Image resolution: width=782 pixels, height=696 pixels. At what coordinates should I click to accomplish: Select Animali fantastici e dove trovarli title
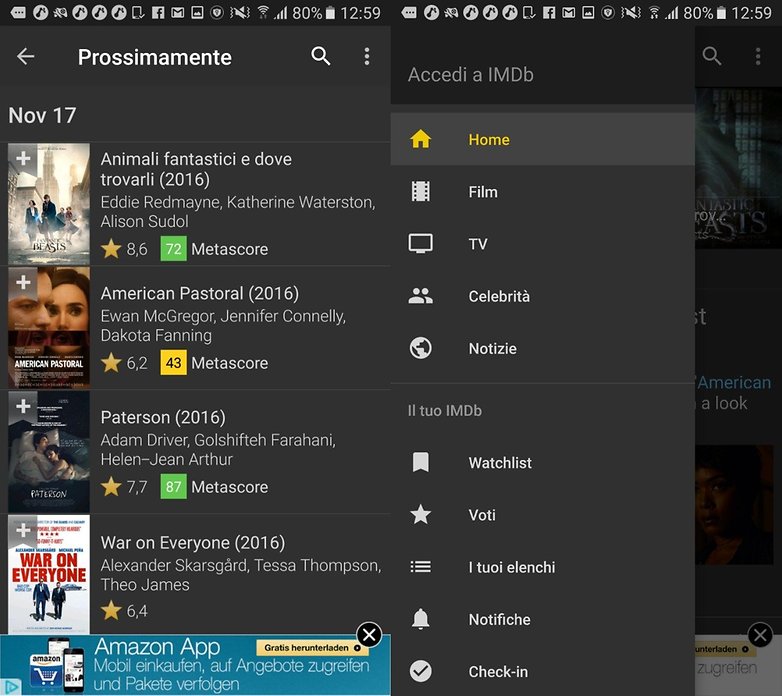pyautogui.click(x=196, y=169)
